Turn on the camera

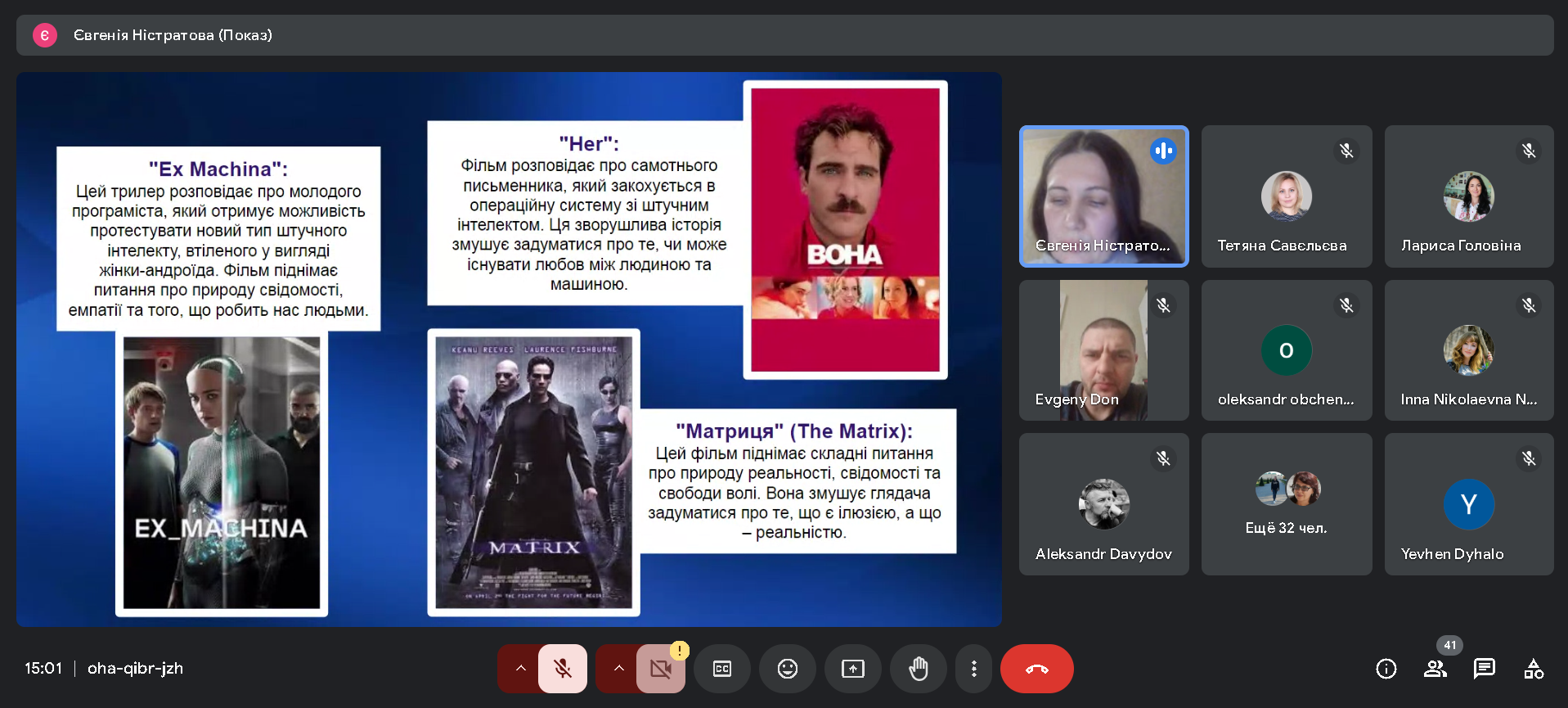point(661,669)
